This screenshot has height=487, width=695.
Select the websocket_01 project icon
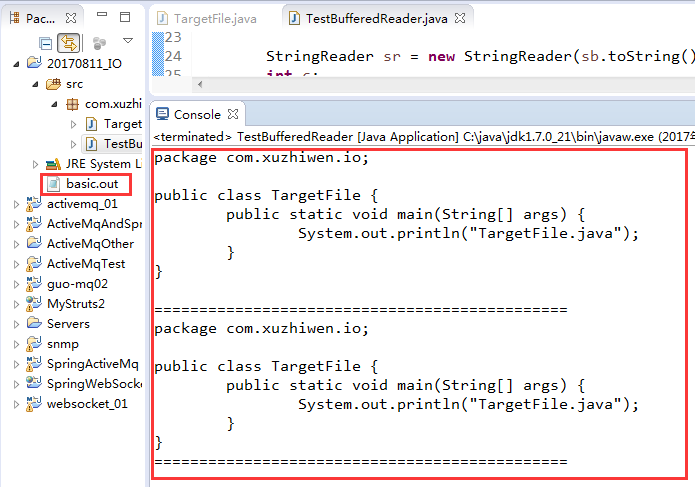(34, 404)
